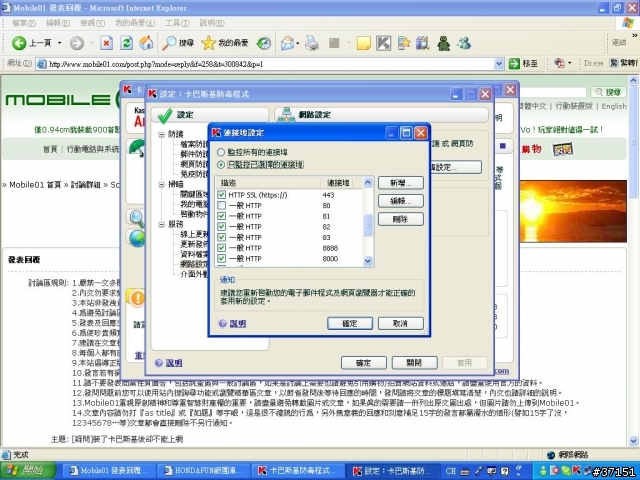Open the 工具 menu in IE
640x480 pixels.
coord(177,23)
